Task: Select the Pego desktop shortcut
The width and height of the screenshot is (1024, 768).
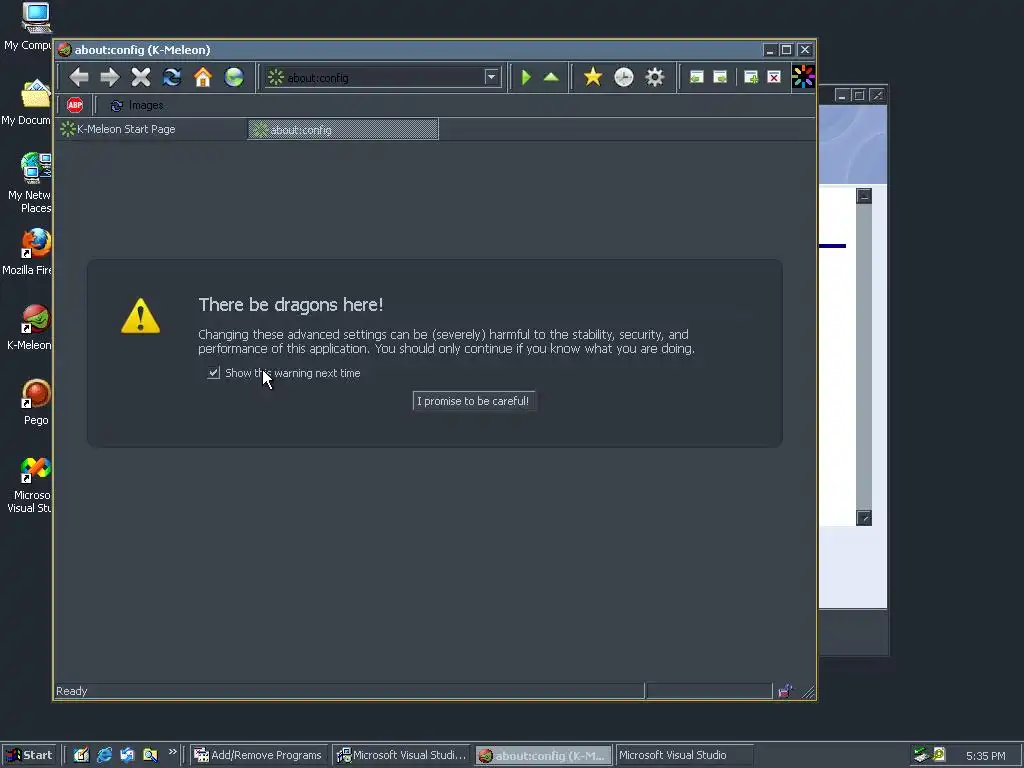Action: [x=36, y=402]
